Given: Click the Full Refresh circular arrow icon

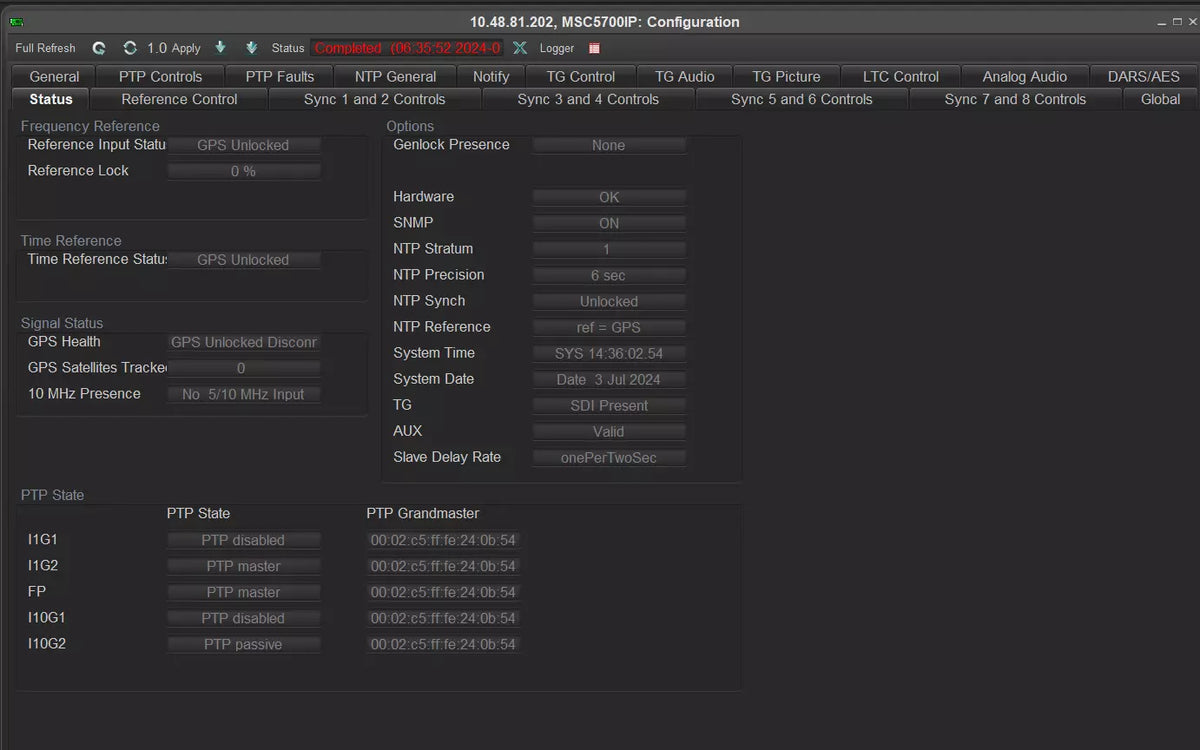Looking at the screenshot, I should [99, 48].
